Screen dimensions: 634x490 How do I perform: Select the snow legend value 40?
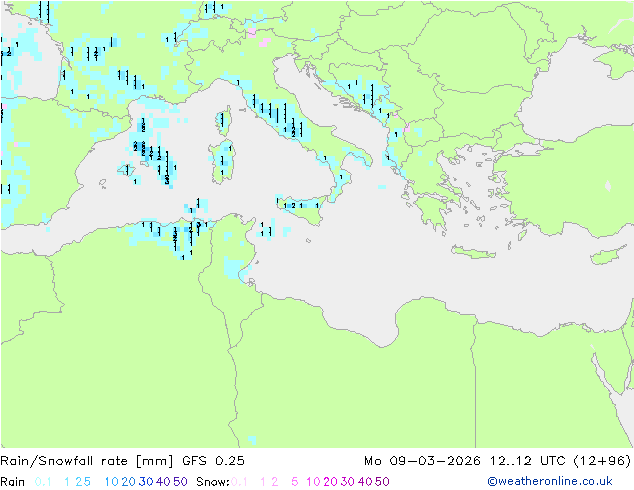365,482
